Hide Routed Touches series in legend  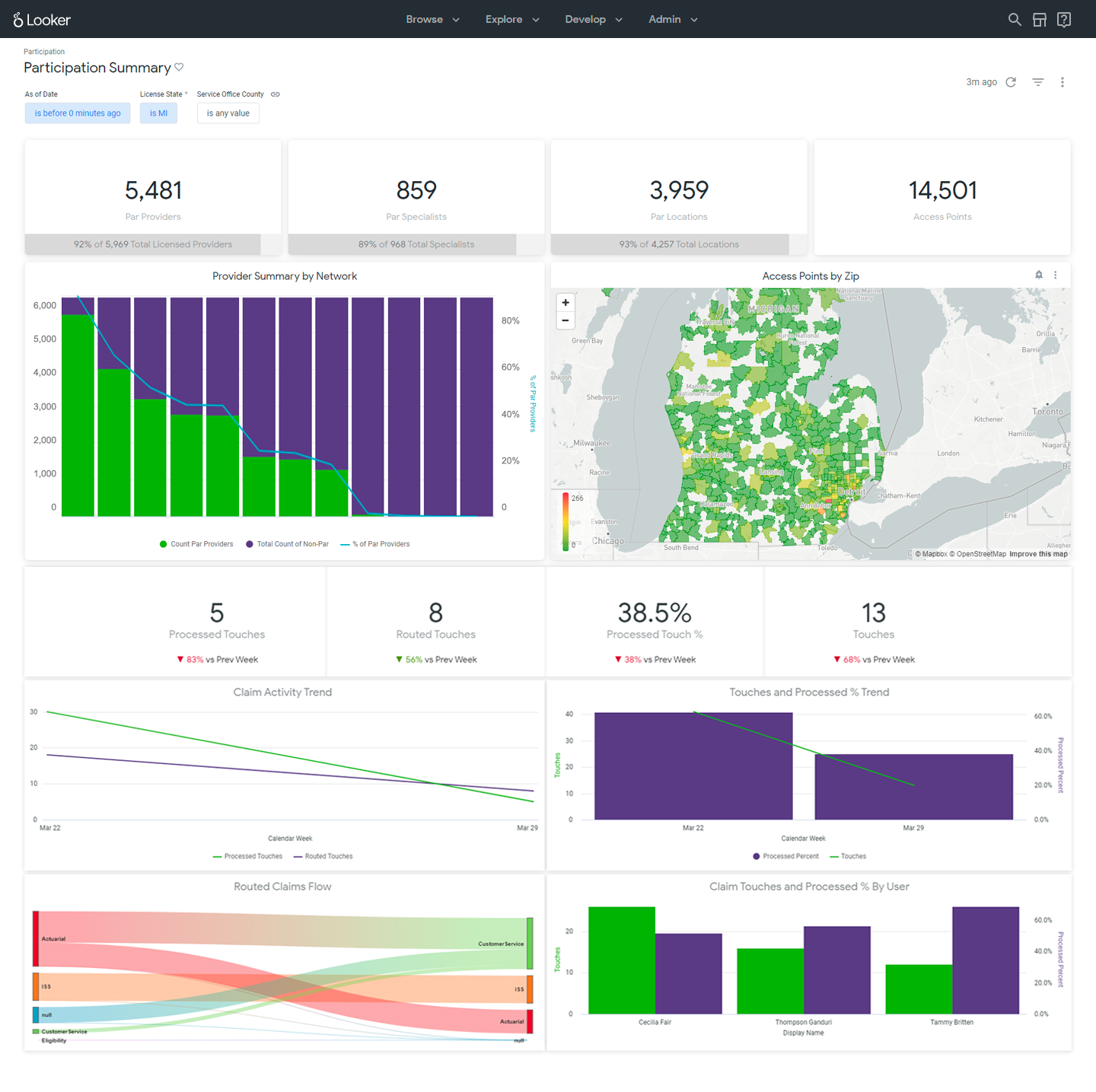tap(323, 856)
